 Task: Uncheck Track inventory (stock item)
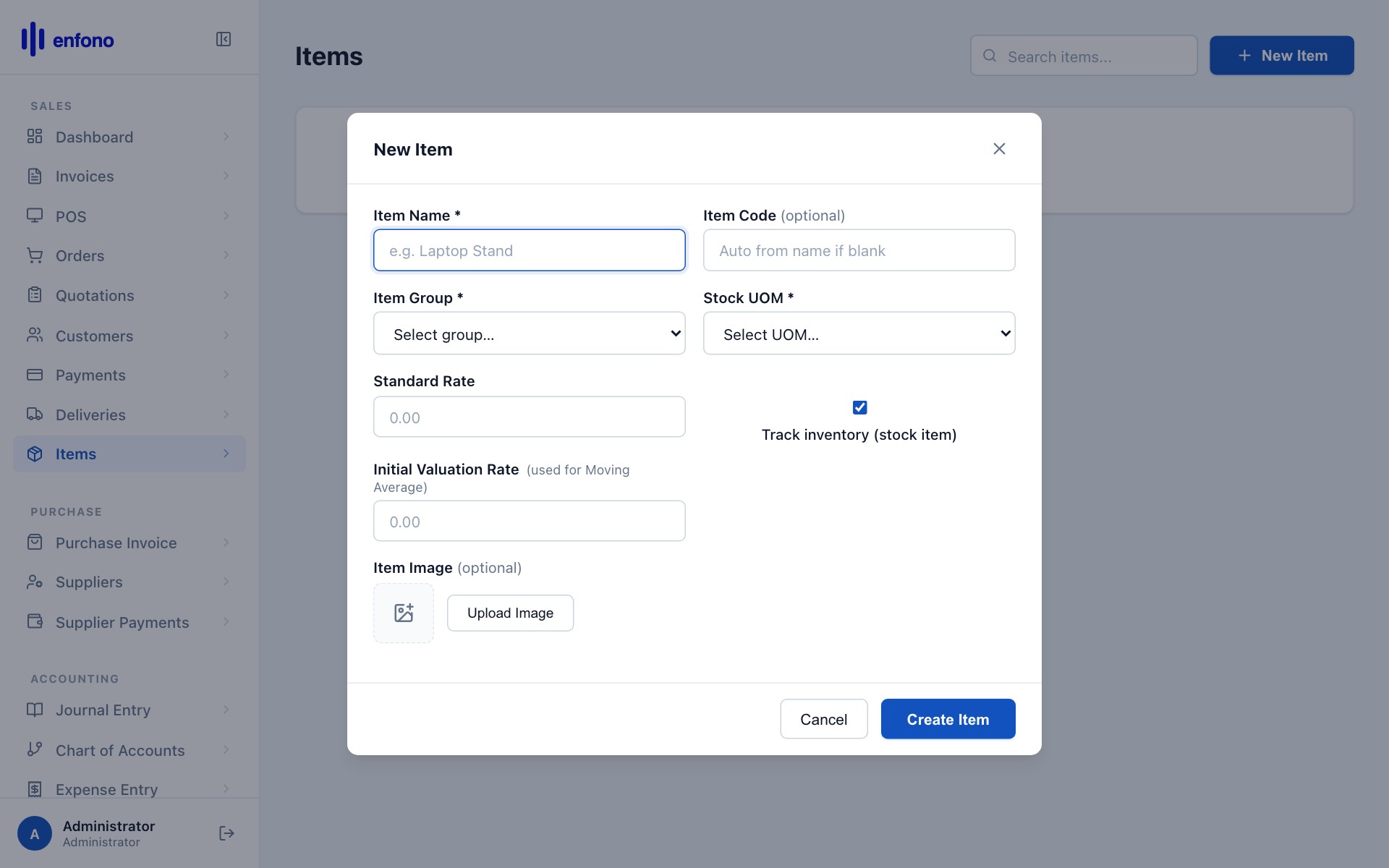pos(859,407)
